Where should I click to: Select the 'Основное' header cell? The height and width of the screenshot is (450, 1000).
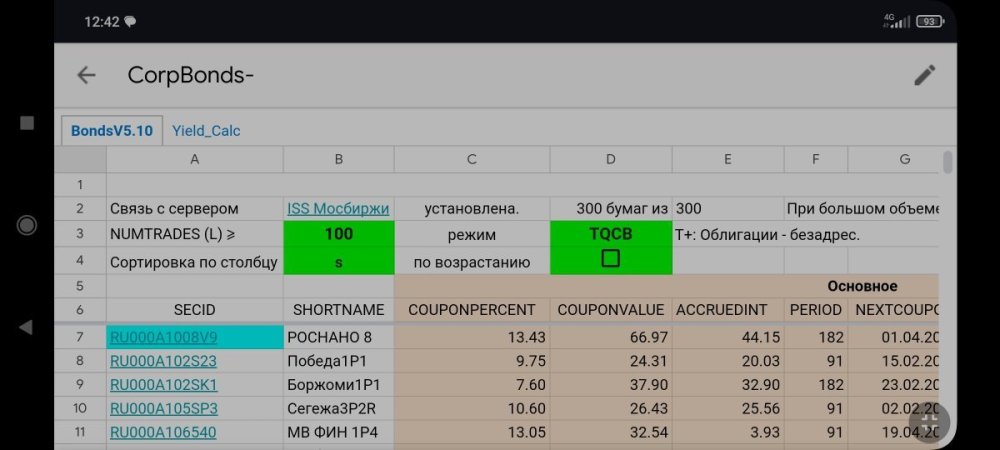point(862,286)
